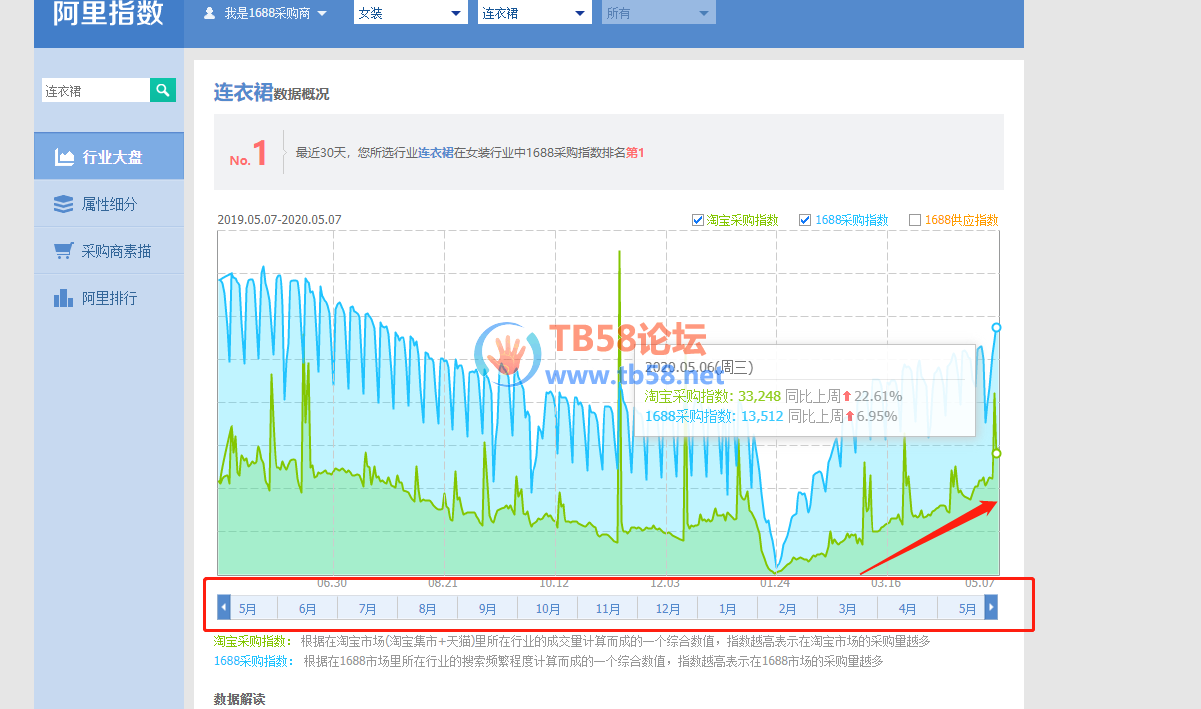Toggle the 1688采购指数 checkbox
Image resolution: width=1201 pixels, height=709 pixels.
[804, 220]
